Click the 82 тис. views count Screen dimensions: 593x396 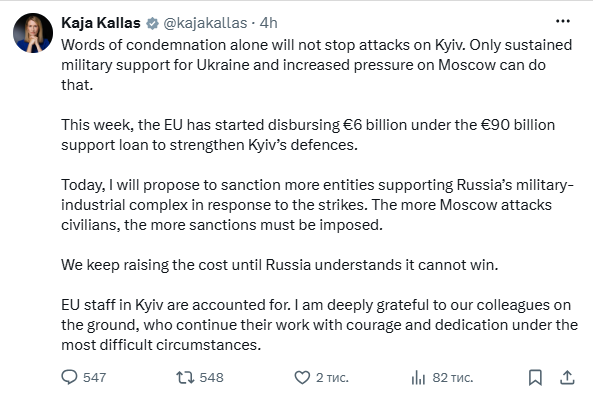453,377
